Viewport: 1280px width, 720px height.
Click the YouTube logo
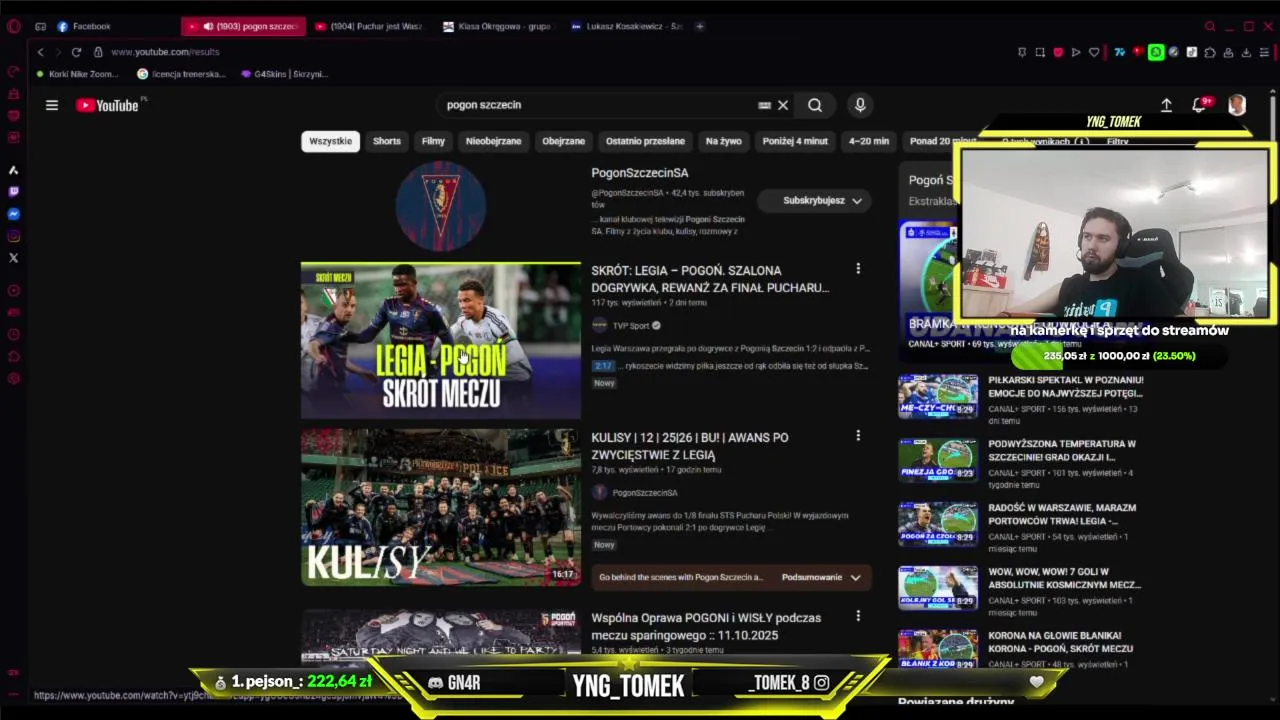[108, 105]
